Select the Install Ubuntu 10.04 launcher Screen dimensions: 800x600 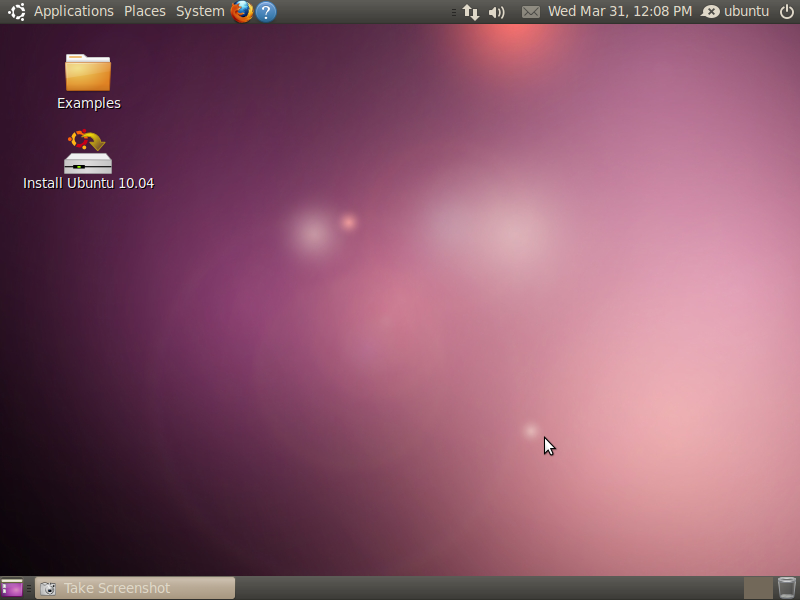pos(88,153)
